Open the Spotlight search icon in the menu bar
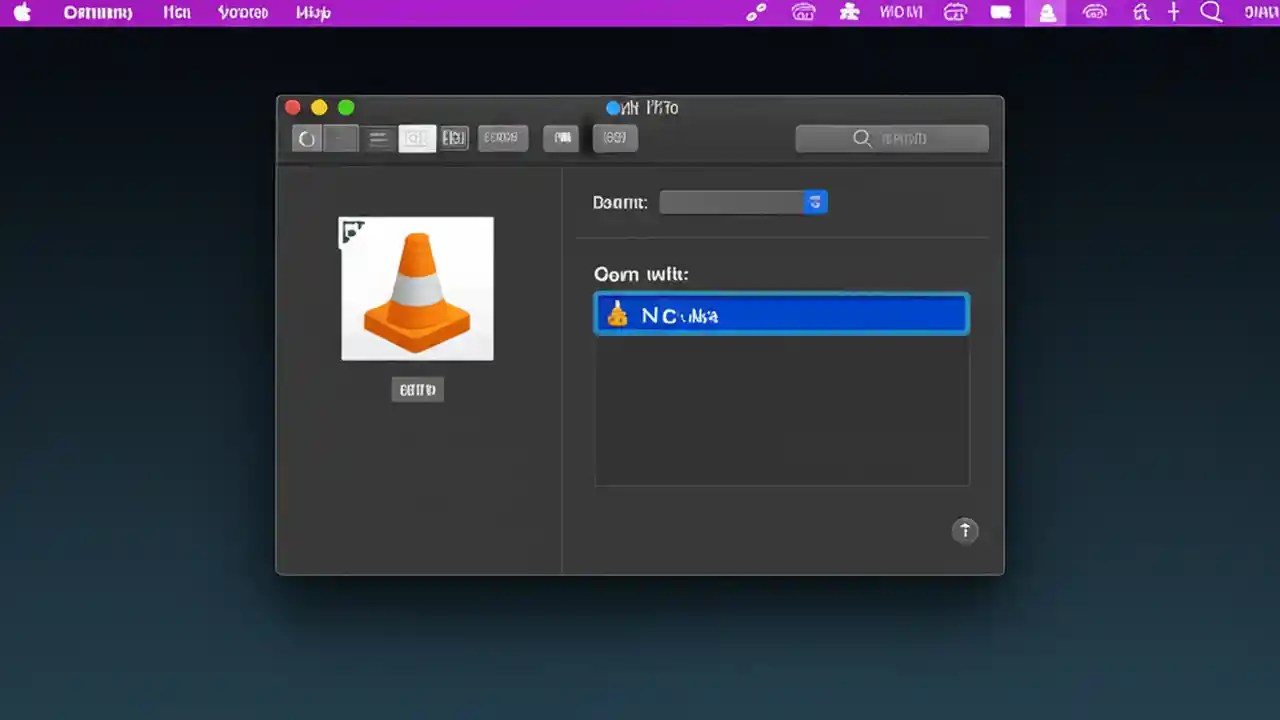The image size is (1280, 720). (1211, 12)
